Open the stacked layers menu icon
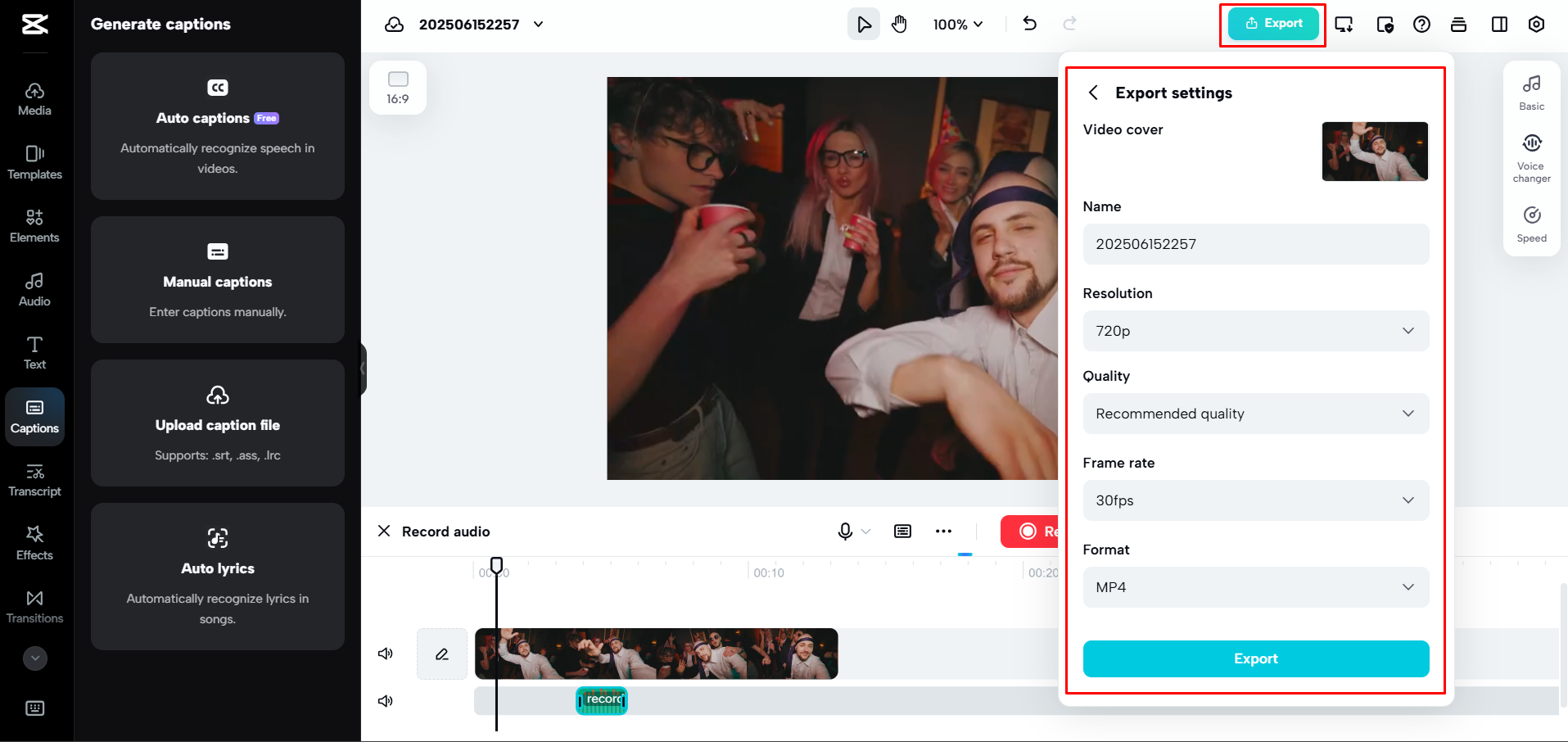The height and width of the screenshot is (742, 1568). point(1458,25)
